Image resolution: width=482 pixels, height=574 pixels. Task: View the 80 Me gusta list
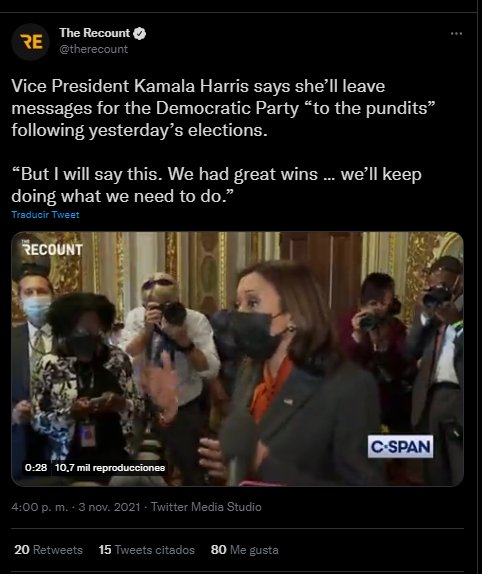click(x=244, y=550)
